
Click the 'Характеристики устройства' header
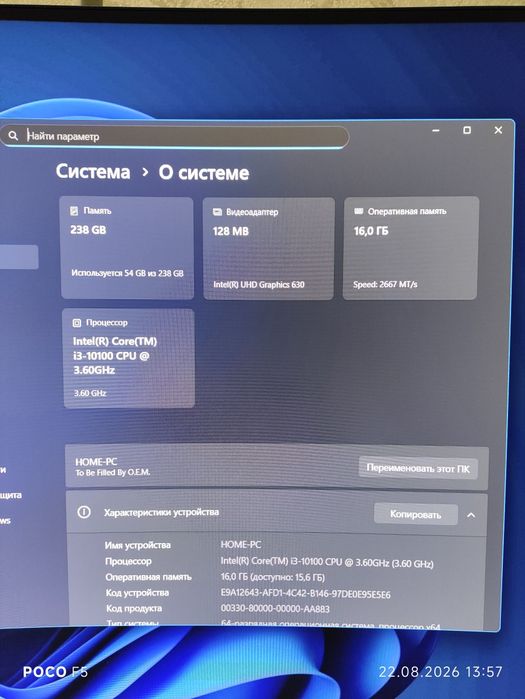(161, 512)
